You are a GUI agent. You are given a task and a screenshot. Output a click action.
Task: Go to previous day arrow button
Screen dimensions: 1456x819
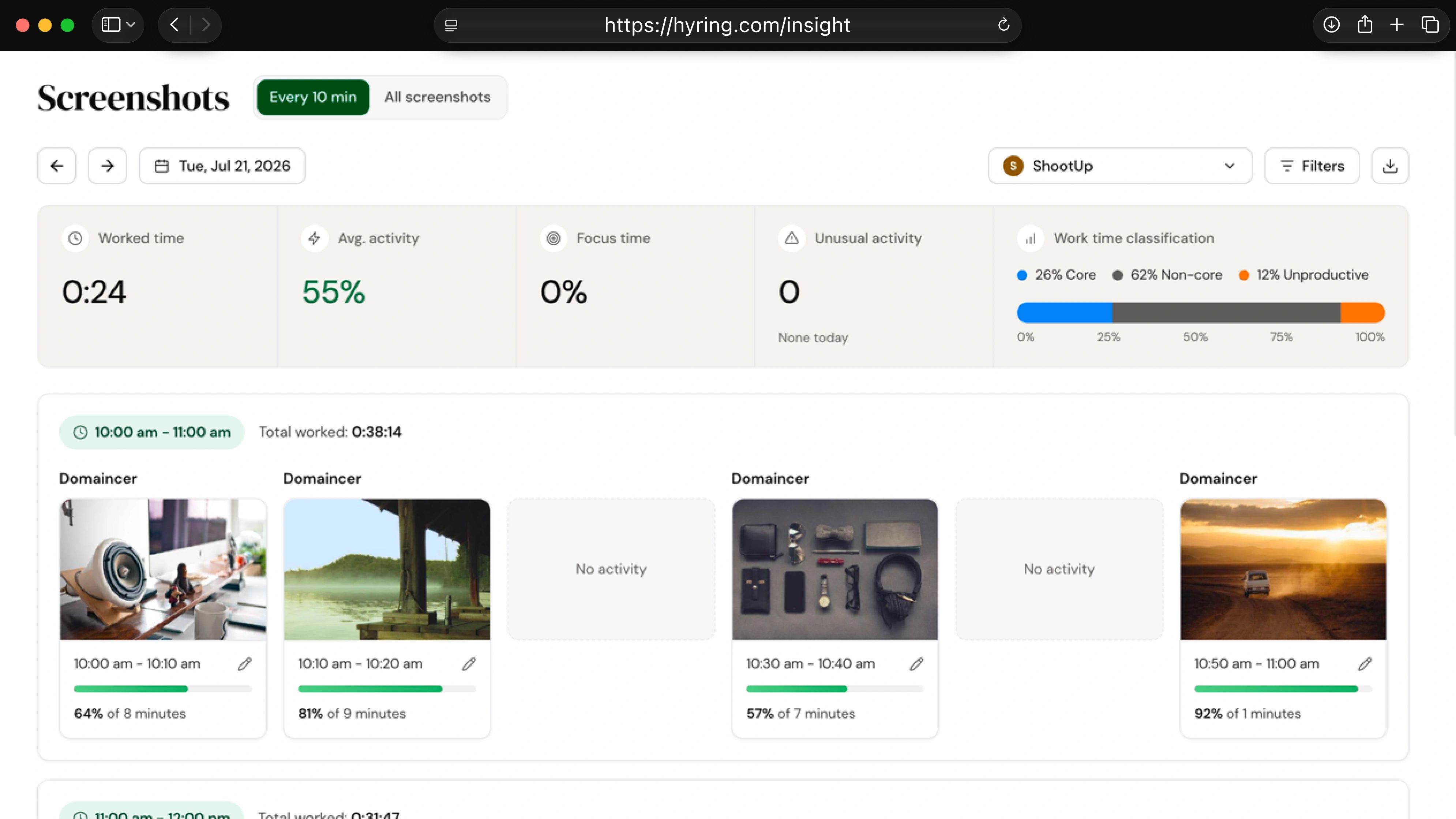tap(57, 166)
